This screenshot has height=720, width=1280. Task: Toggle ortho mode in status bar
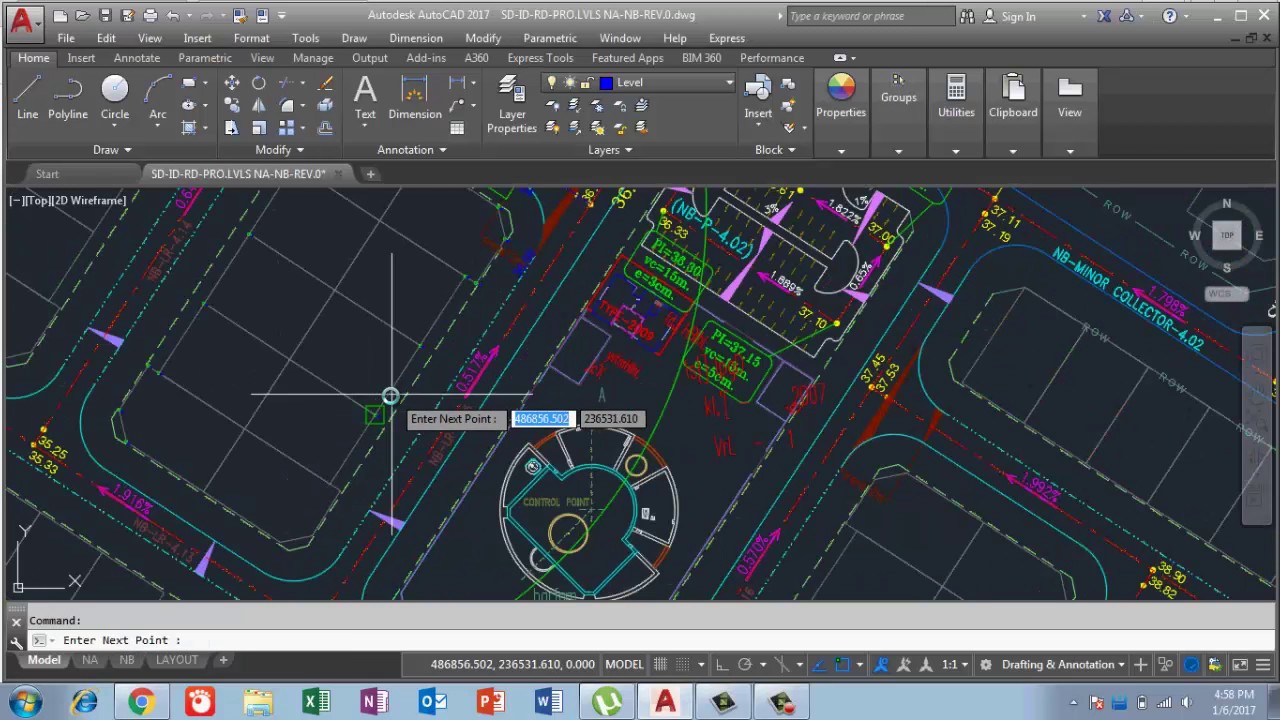coord(722,665)
